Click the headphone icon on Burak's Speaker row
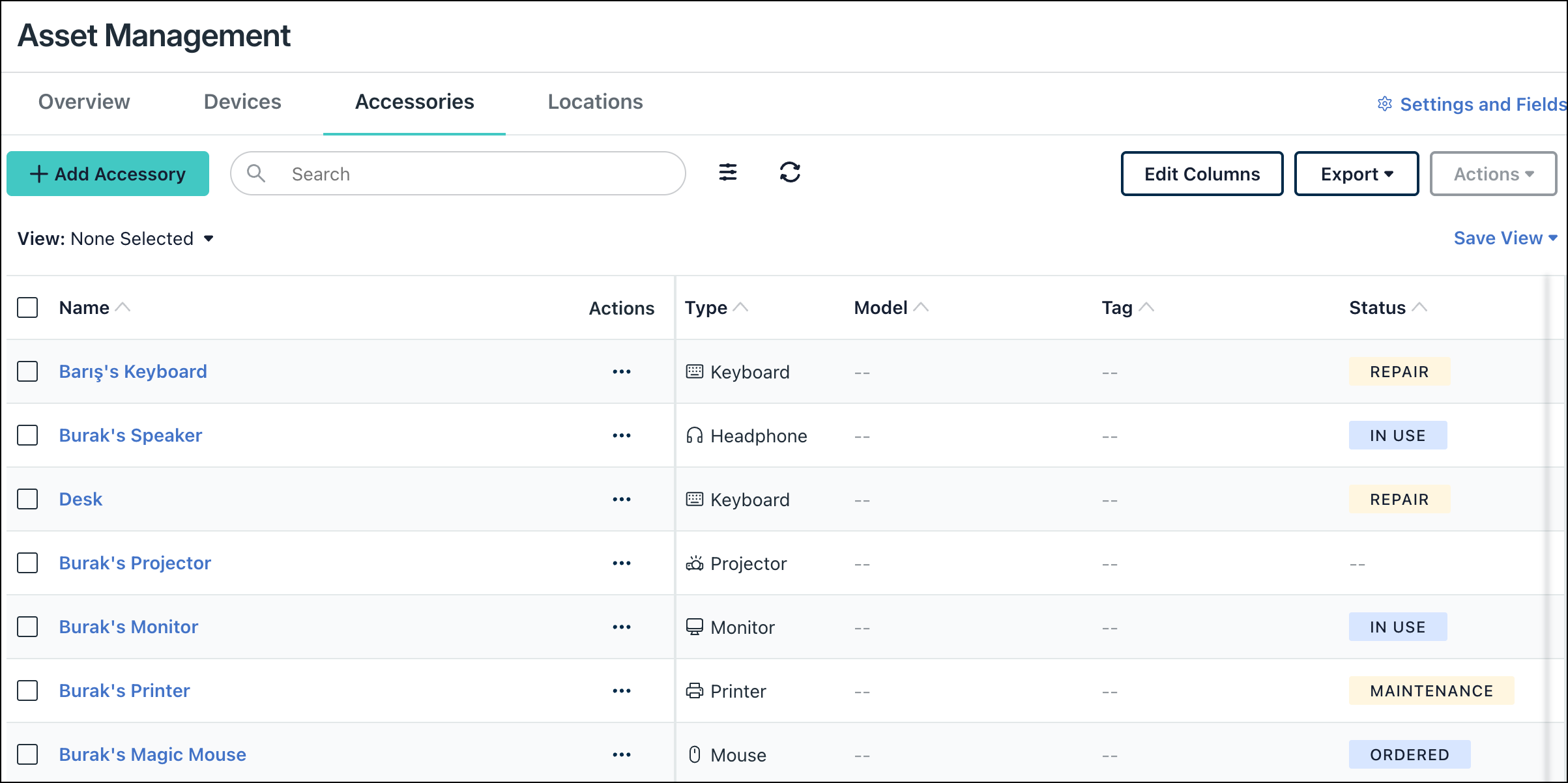 click(694, 435)
